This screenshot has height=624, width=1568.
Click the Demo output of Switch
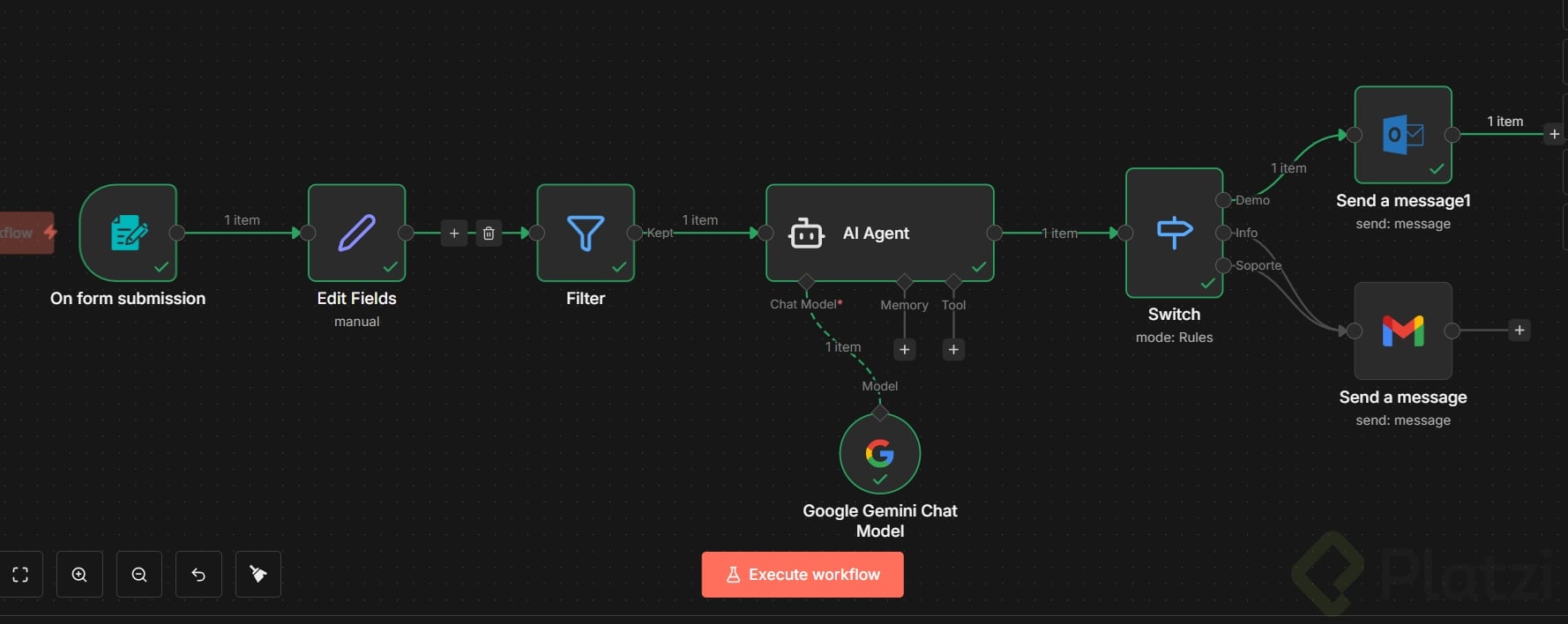1223,200
